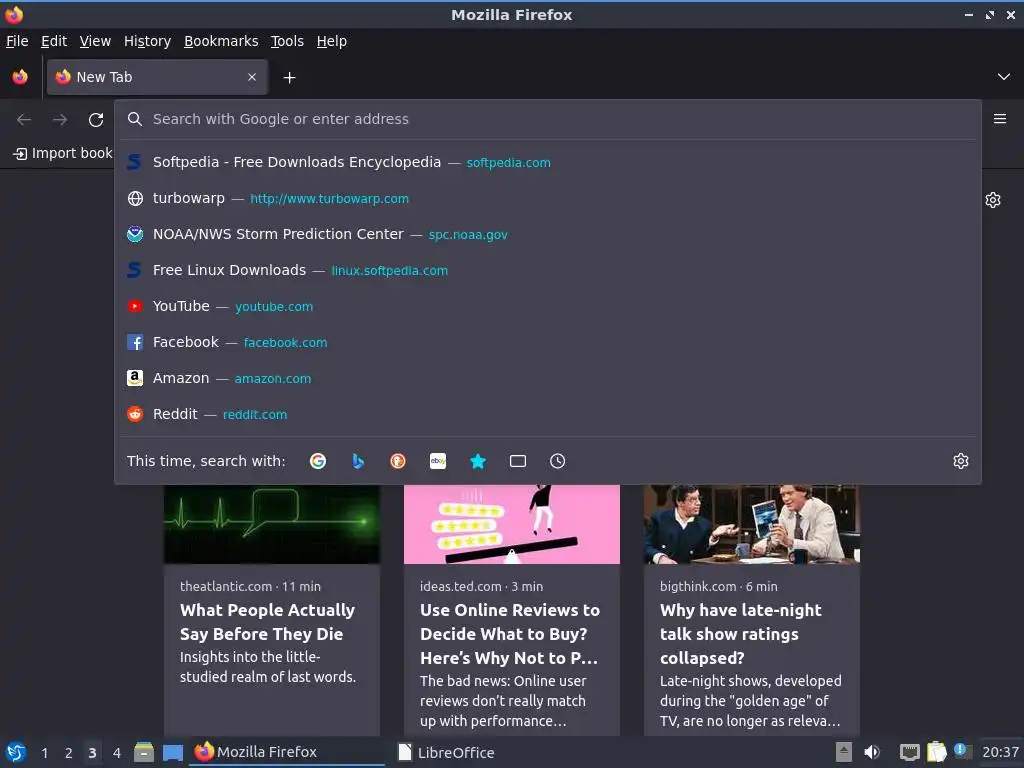Viewport: 1024px width, 768px height.
Task: Open the Tools menu
Action: (287, 41)
